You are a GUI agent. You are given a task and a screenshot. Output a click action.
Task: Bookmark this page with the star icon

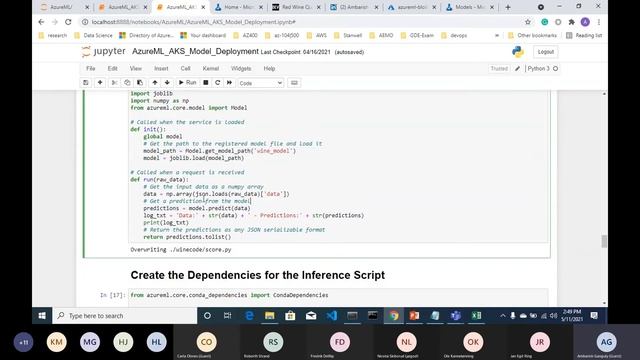528,22
